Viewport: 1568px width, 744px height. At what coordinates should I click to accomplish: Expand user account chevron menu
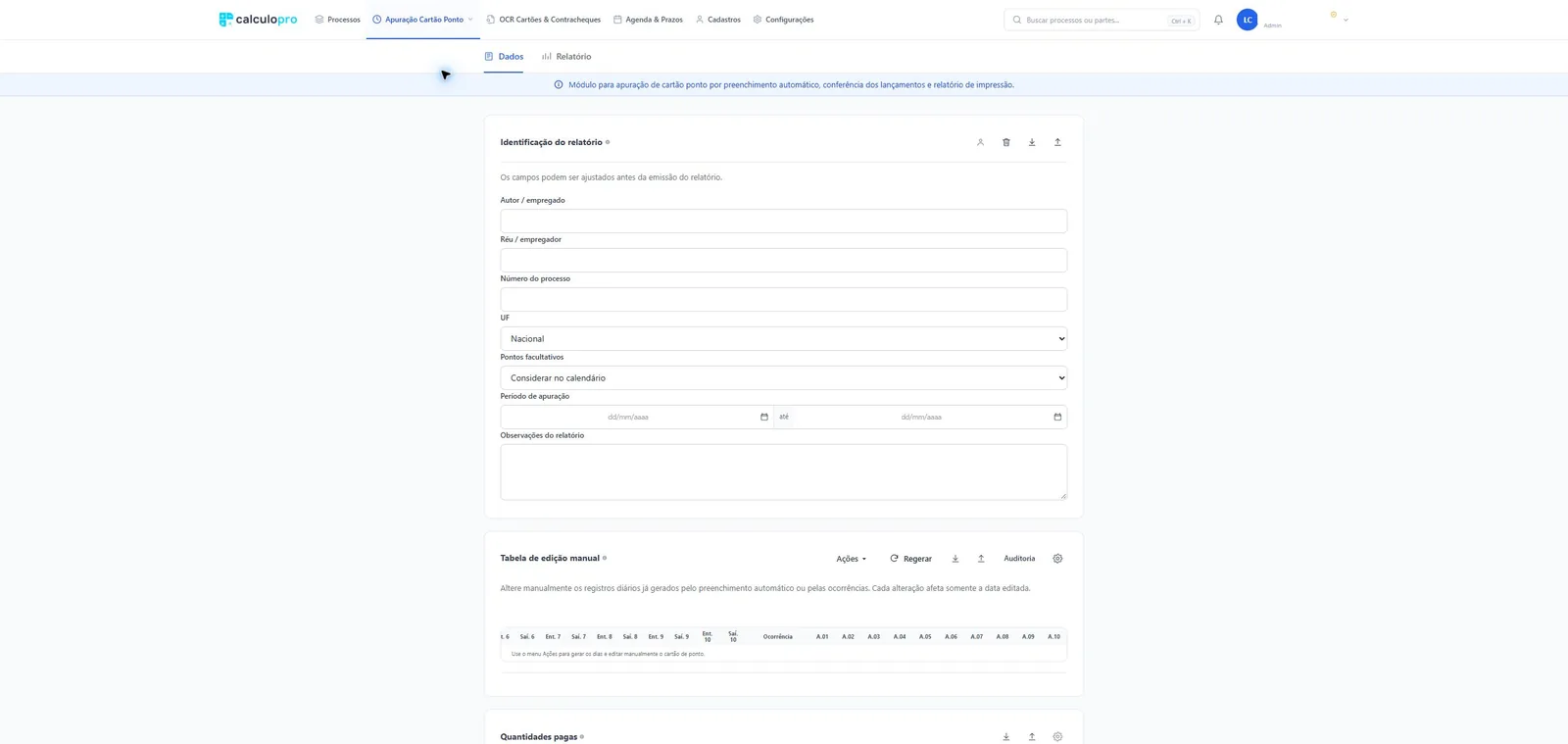pyautogui.click(x=1346, y=20)
